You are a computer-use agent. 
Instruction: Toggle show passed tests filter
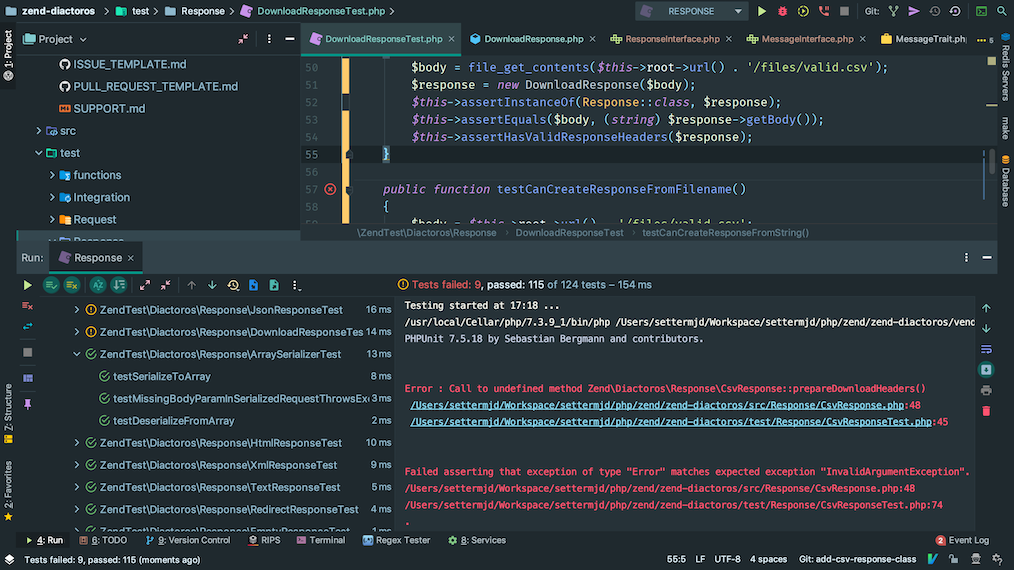pyautogui.click(x=51, y=285)
